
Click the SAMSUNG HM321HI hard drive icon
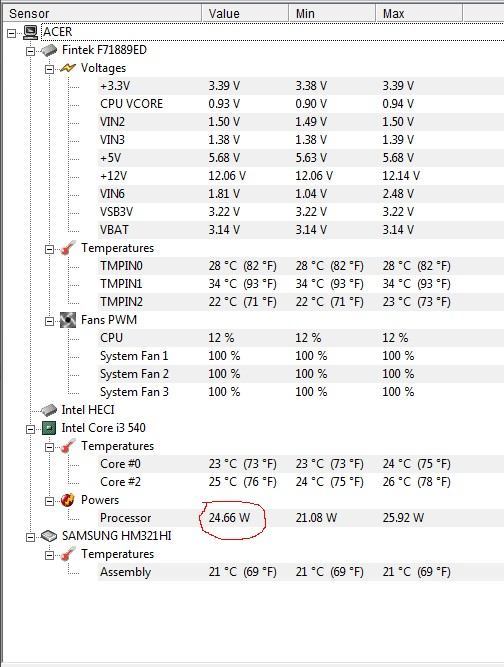49,536
